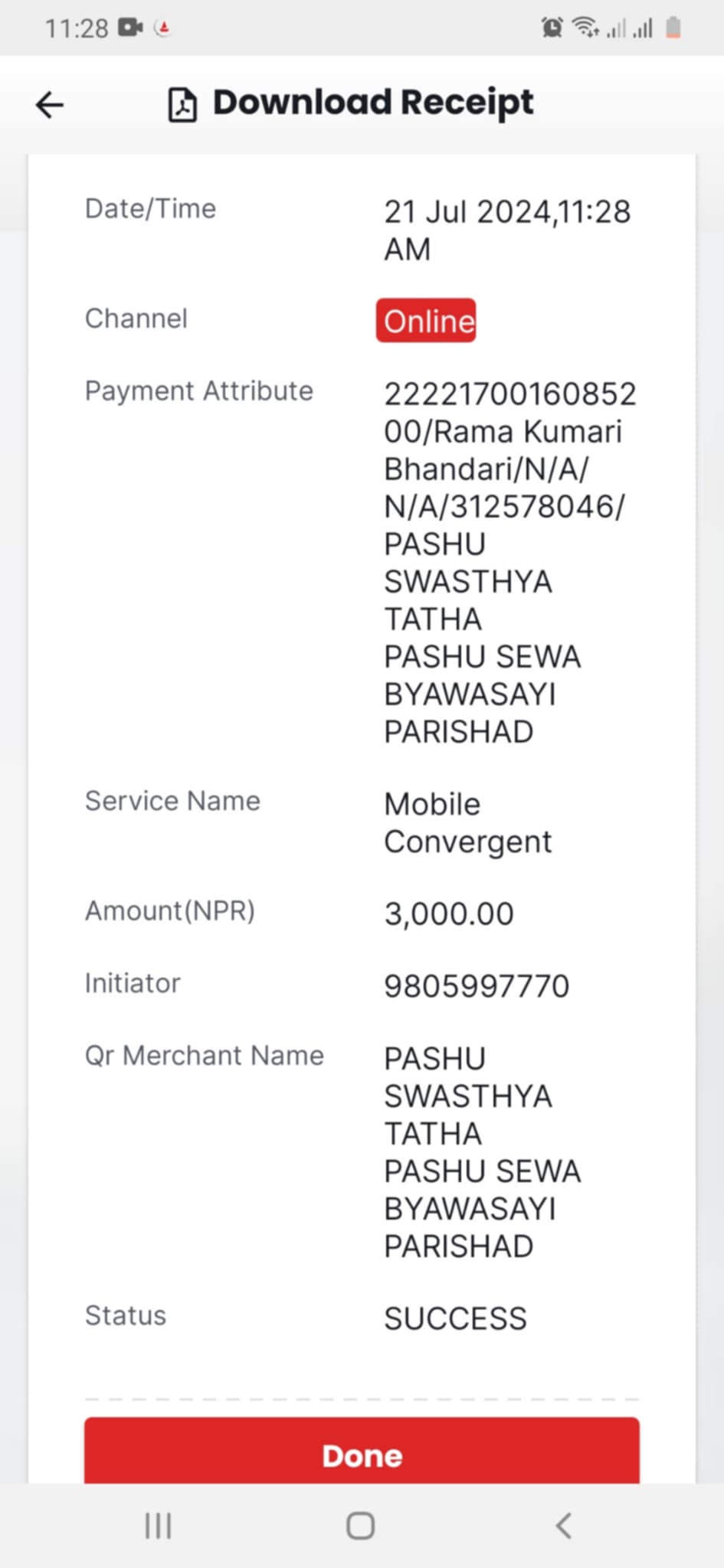Tap the date 21 Jul 2024 value
The height and width of the screenshot is (1568, 724).
click(x=467, y=212)
